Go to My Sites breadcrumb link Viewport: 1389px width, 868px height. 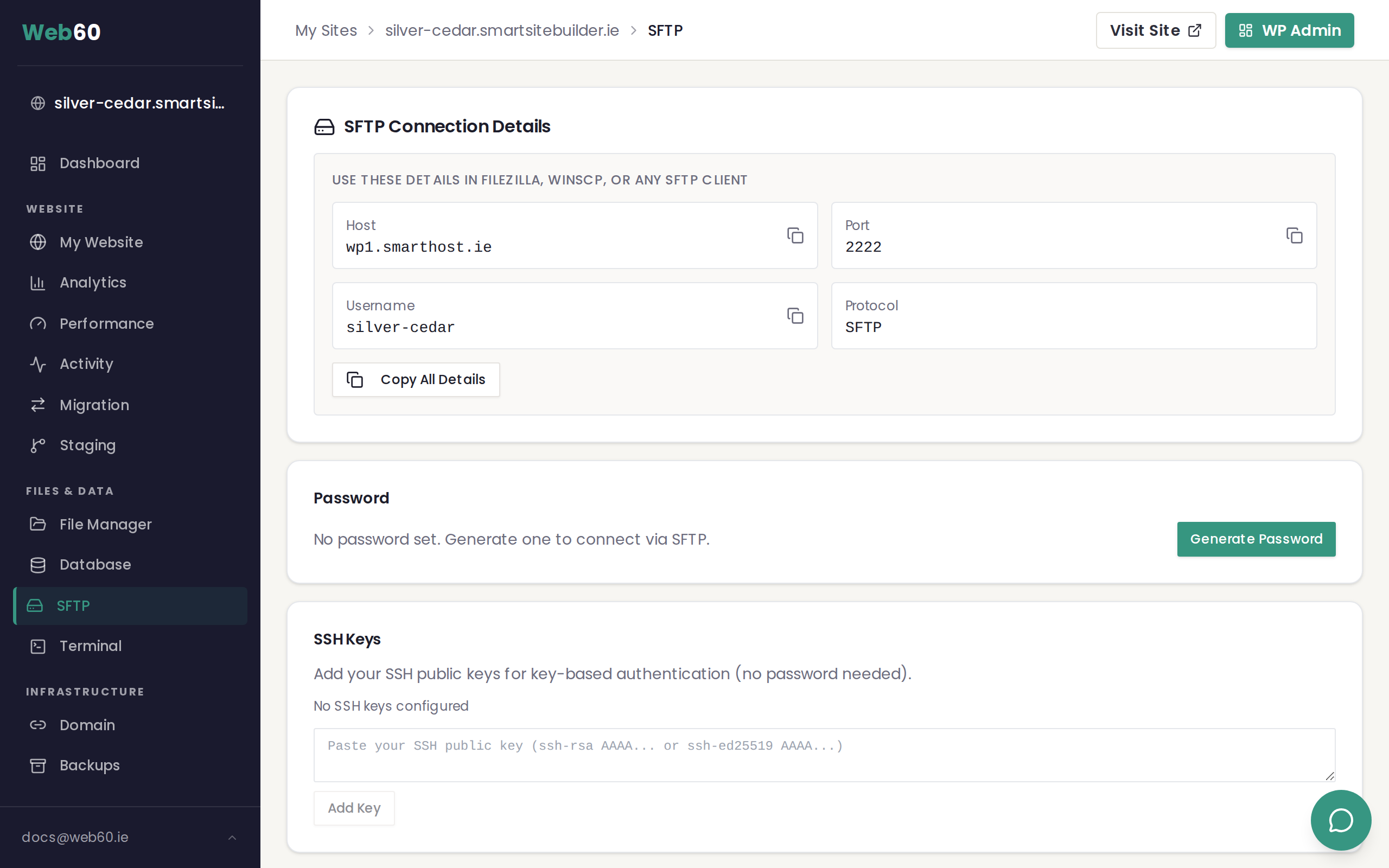[326, 30]
